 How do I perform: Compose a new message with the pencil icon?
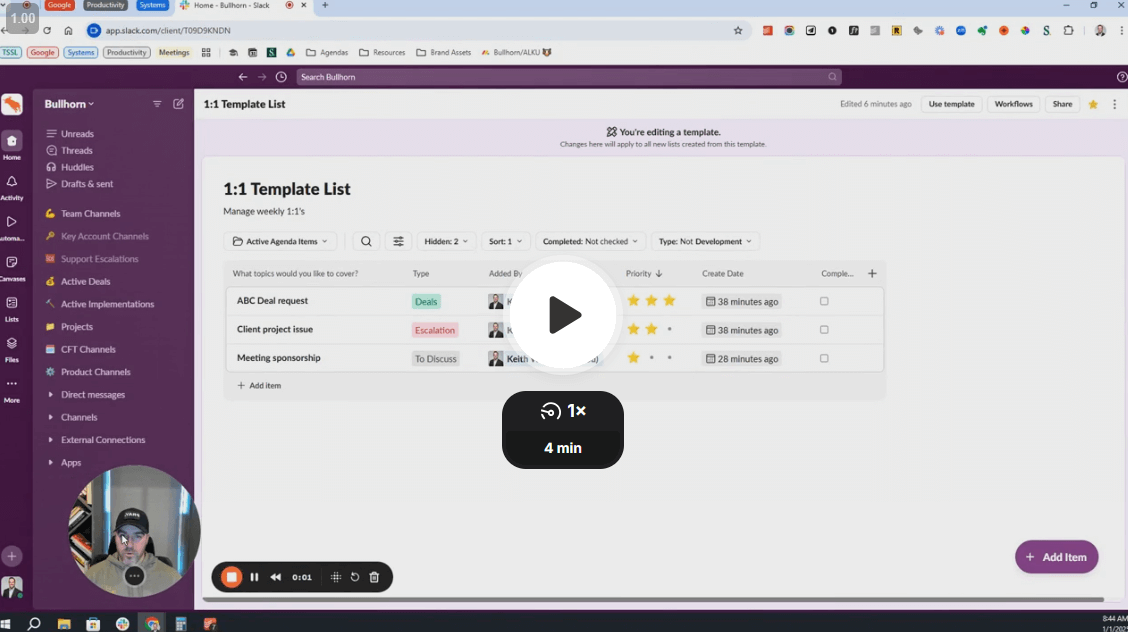178,104
